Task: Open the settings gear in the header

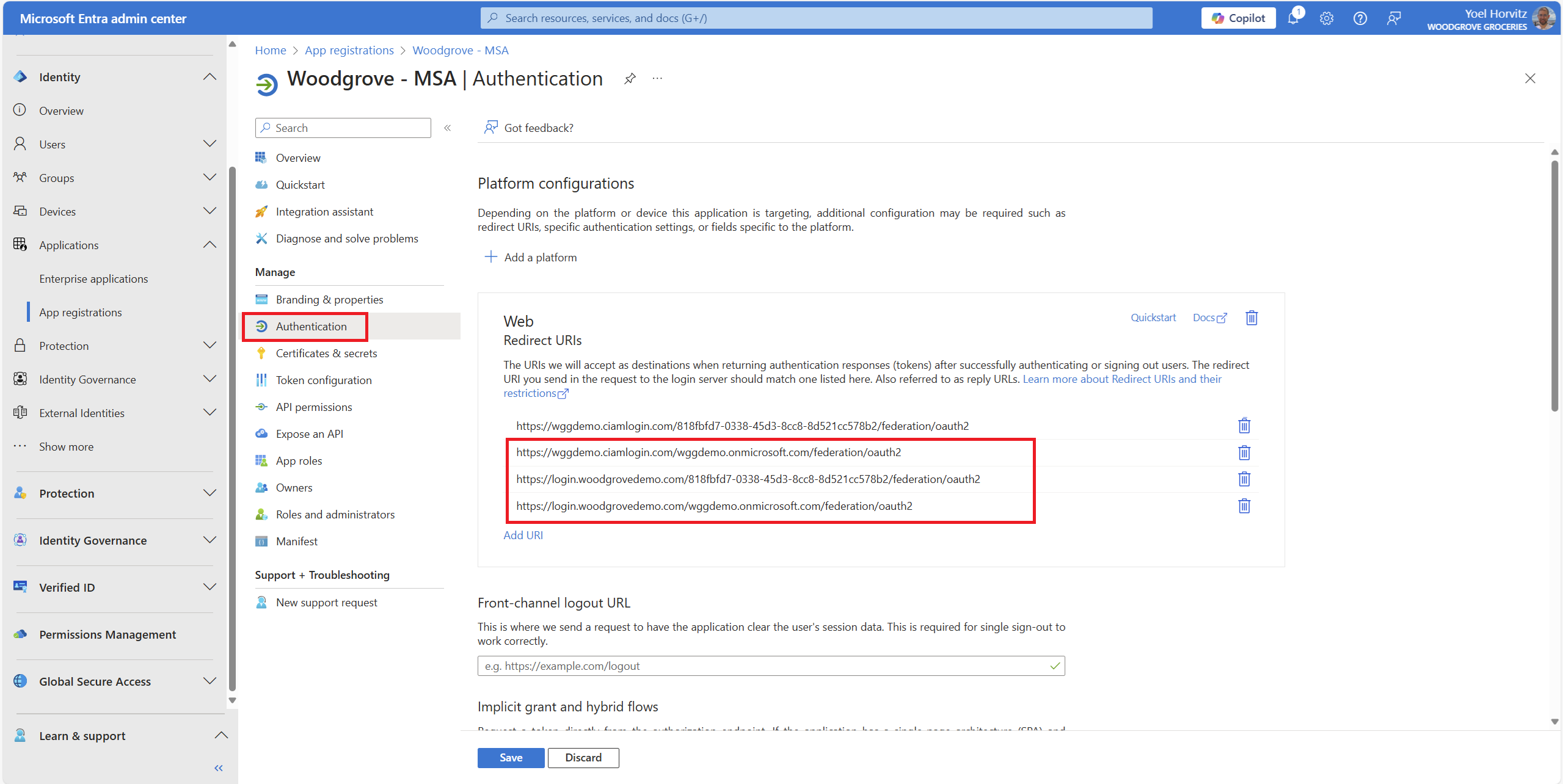Action: tap(1326, 18)
